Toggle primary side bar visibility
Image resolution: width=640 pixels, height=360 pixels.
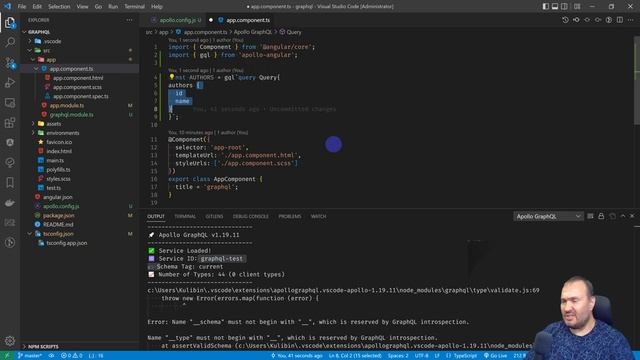click(546, 7)
